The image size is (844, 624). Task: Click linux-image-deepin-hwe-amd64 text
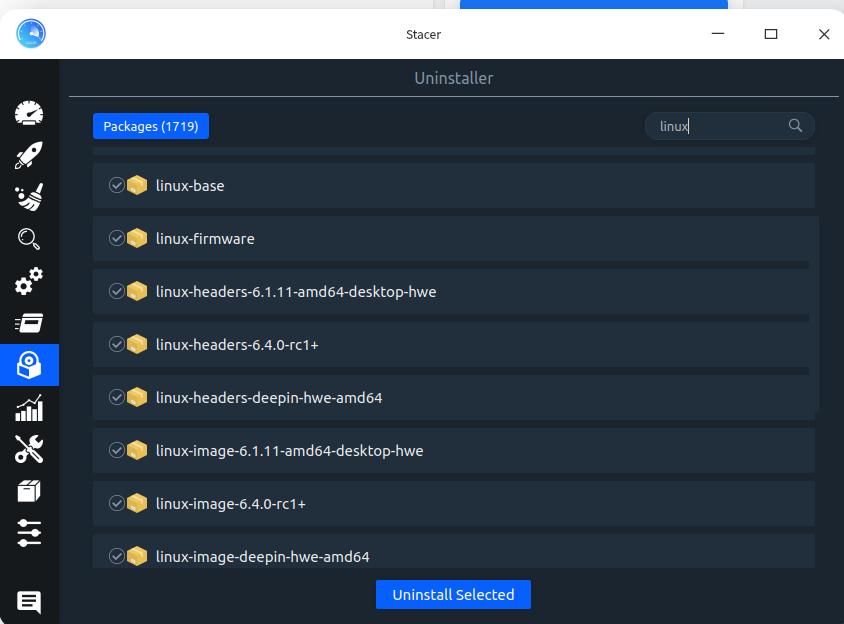click(263, 557)
